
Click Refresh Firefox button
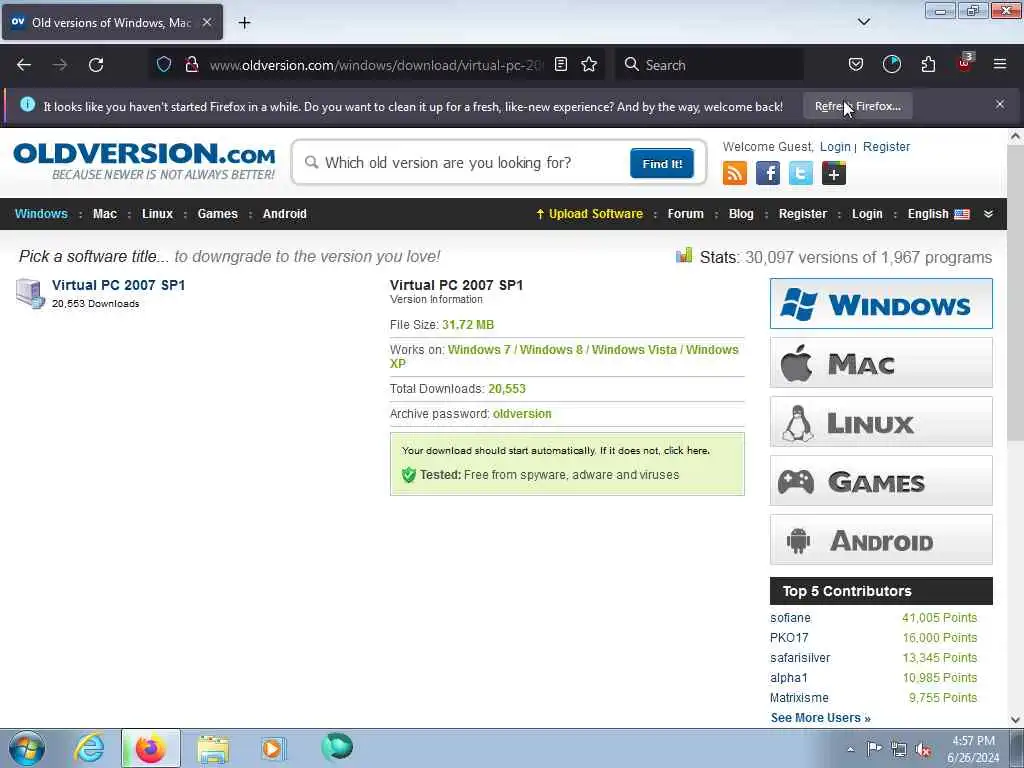pos(857,106)
